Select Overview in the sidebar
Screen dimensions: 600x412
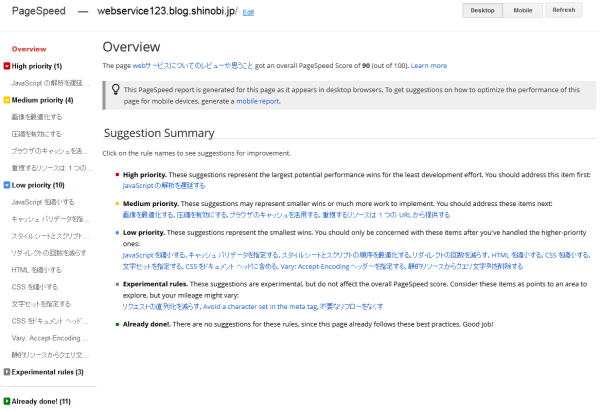tap(29, 49)
